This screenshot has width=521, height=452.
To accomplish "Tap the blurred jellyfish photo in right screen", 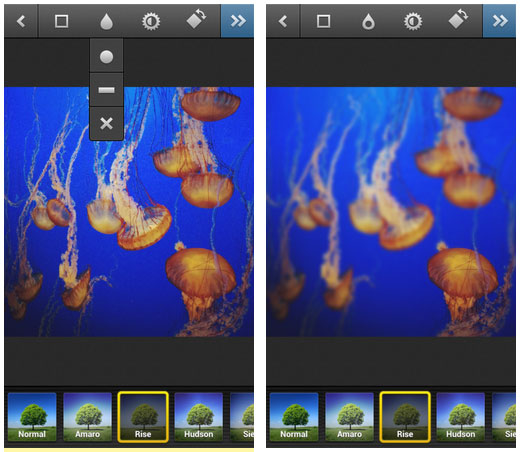I will click(x=391, y=212).
